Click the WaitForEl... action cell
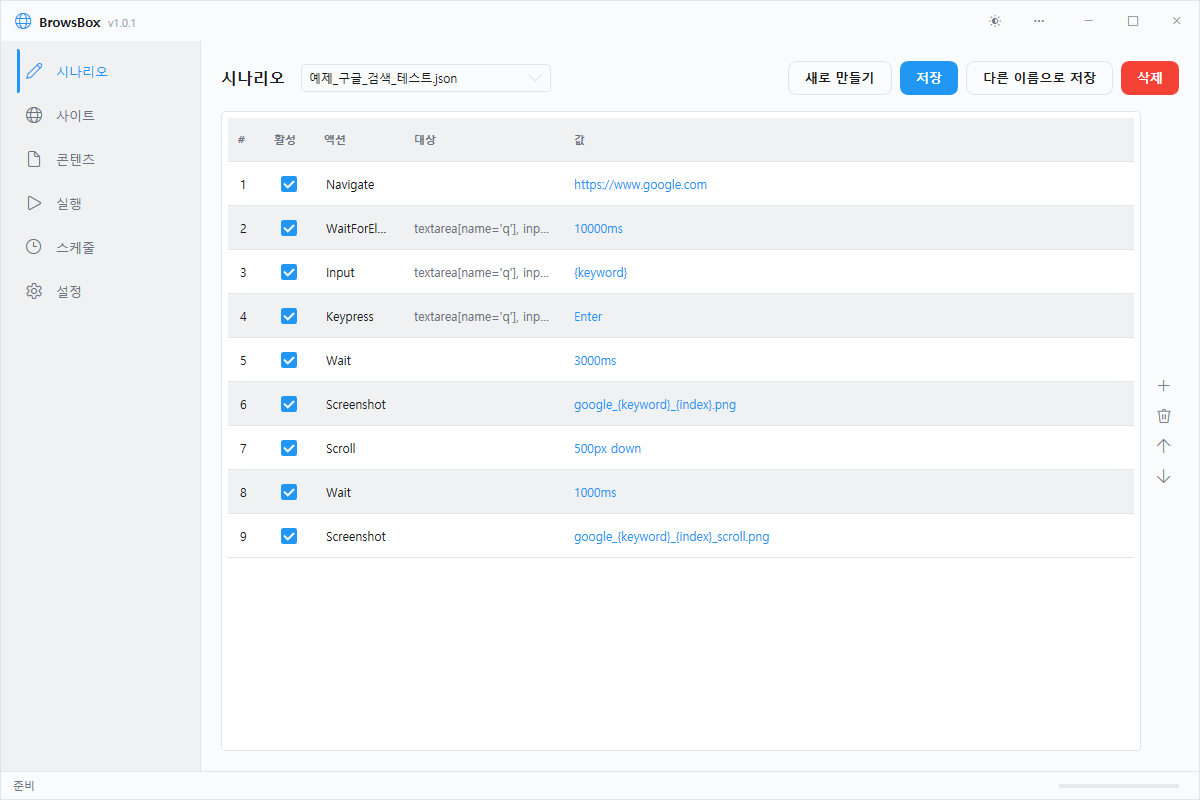The width and height of the screenshot is (1200, 800). point(356,228)
